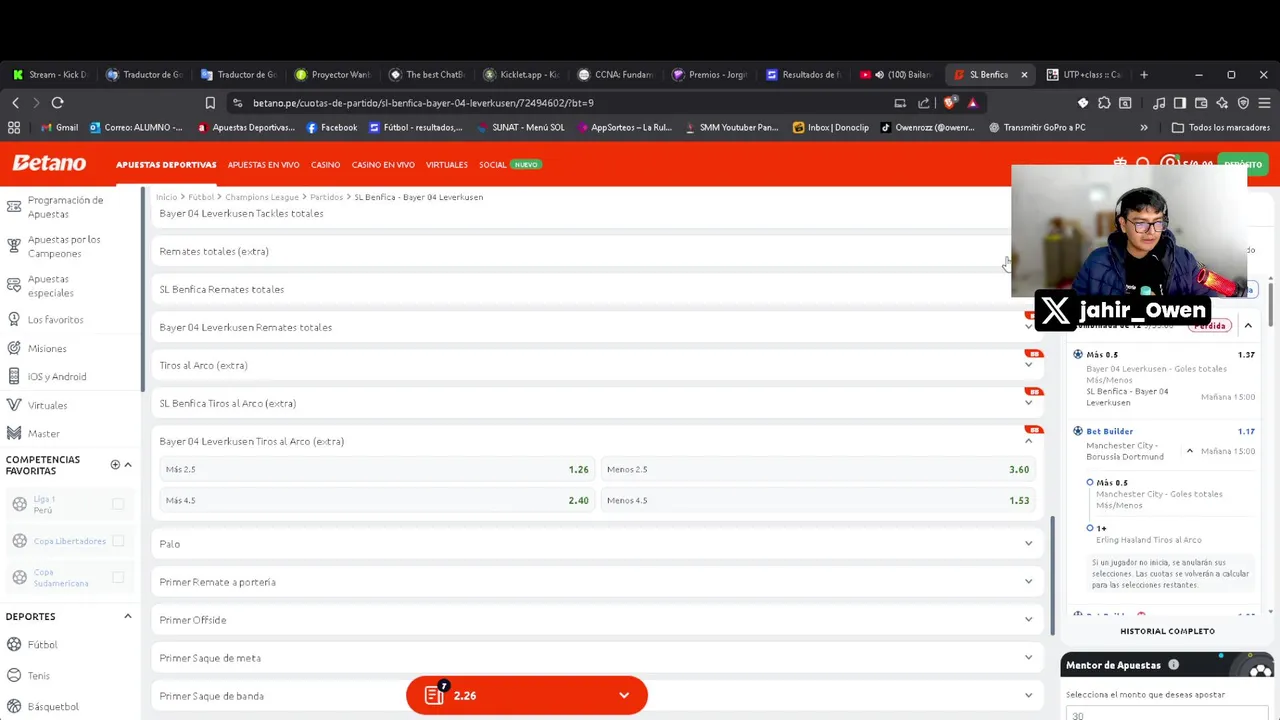Select Tenis under Deportes
This screenshot has width=1280, height=720.
tap(38, 675)
